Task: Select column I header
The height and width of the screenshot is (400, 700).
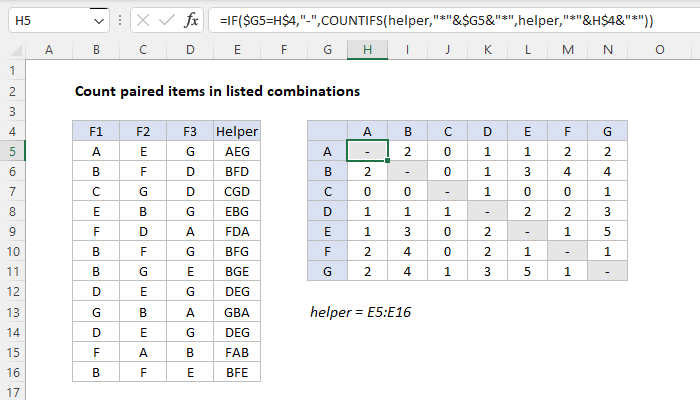Action: coord(407,50)
